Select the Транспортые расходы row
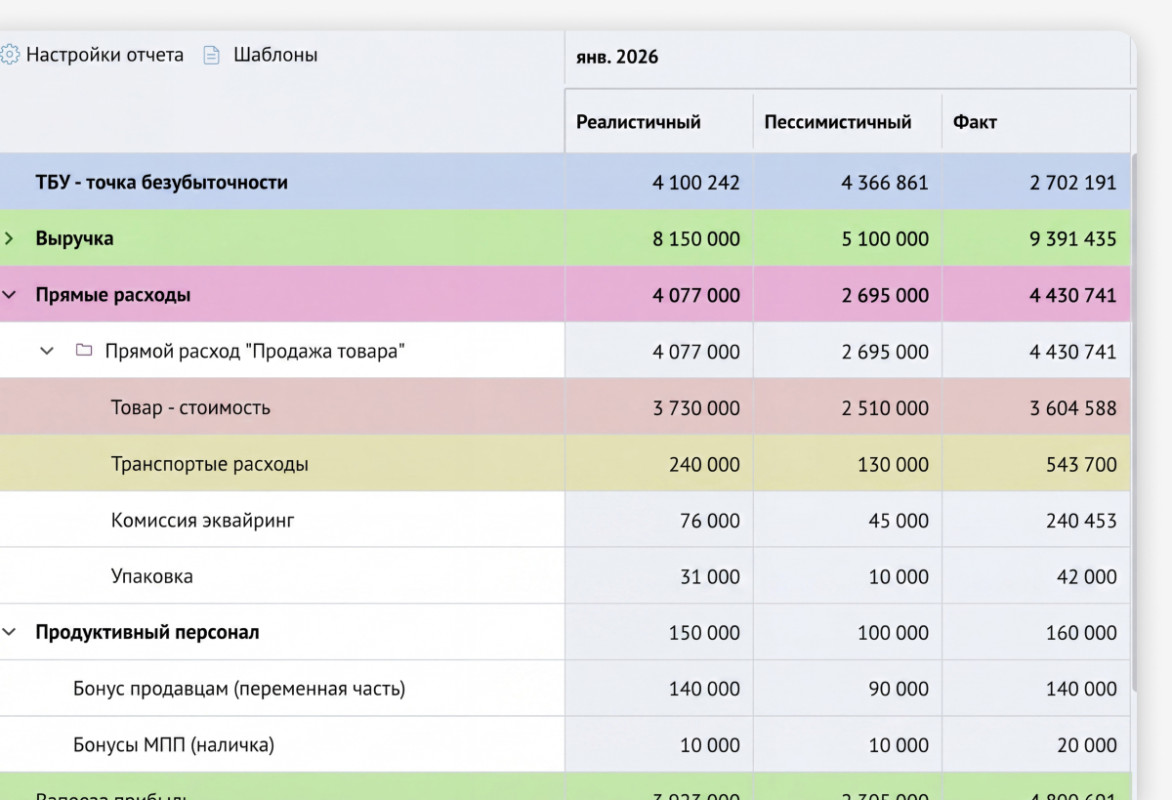This screenshot has height=800, width=1172. pyautogui.click(x=565, y=464)
